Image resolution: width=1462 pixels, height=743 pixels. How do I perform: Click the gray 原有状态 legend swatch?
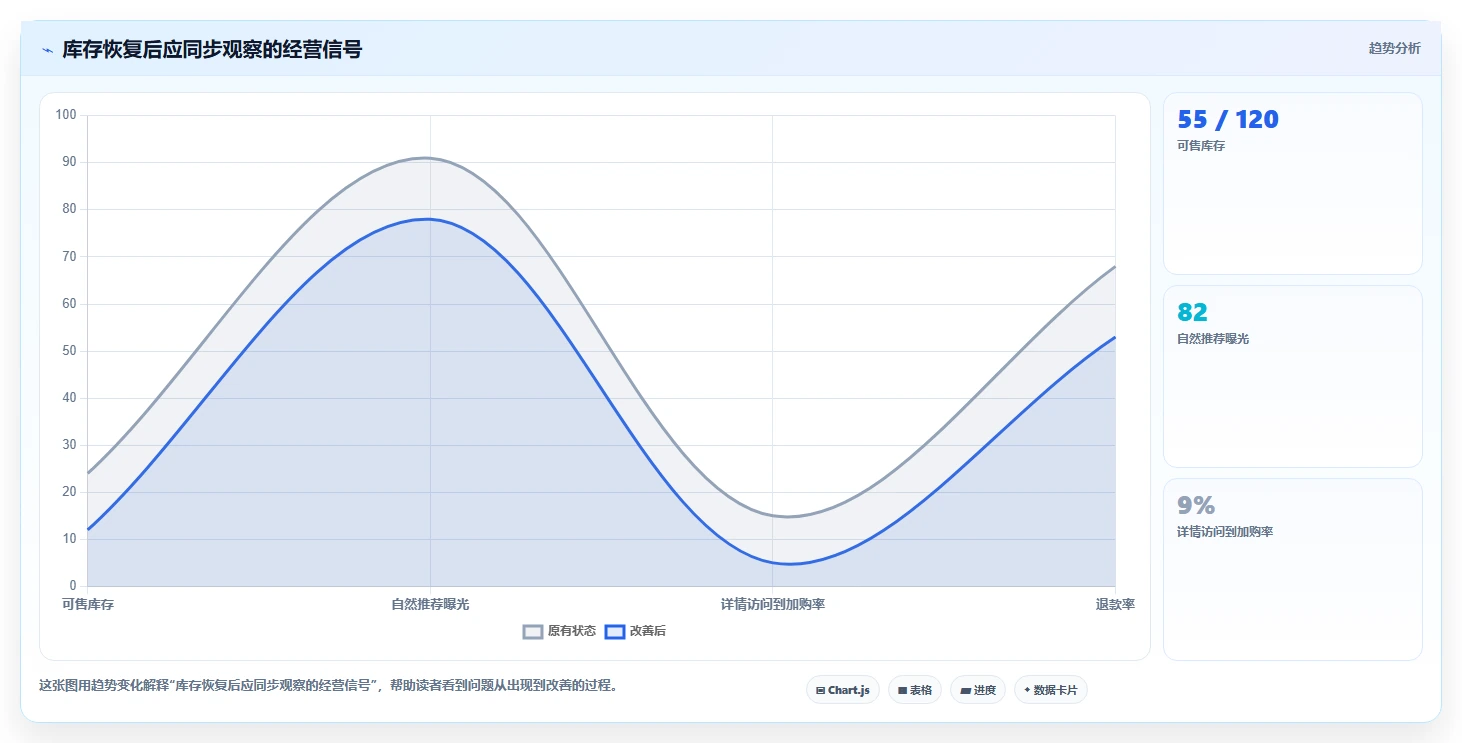tap(533, 631)
